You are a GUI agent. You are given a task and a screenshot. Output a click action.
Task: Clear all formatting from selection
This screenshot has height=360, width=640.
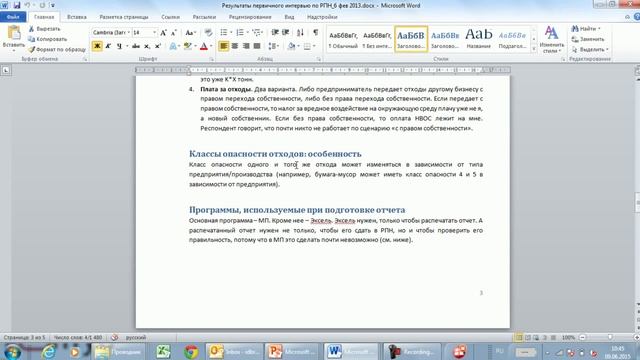click(208, 33)
